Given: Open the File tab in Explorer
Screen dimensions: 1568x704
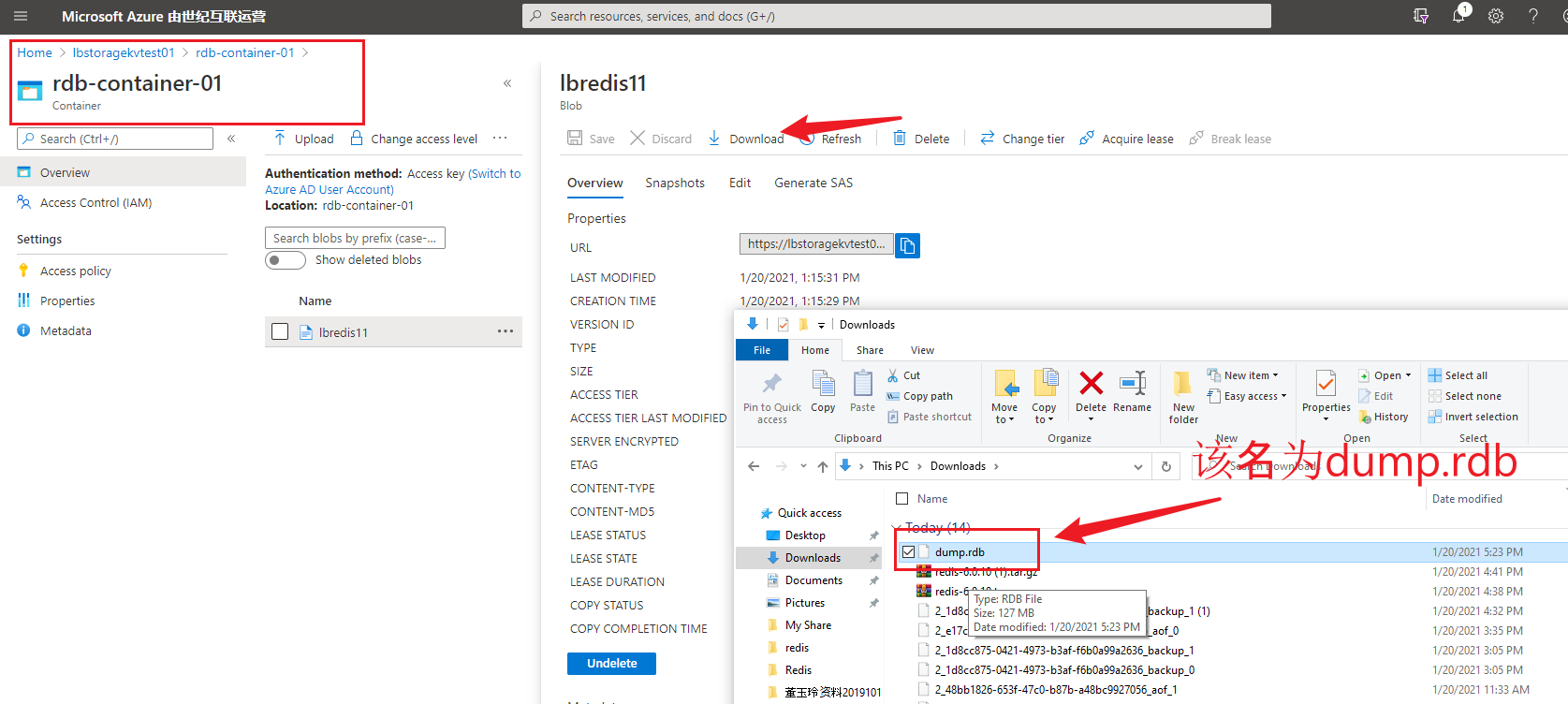Looking at the screenshot, I should 762,350.
